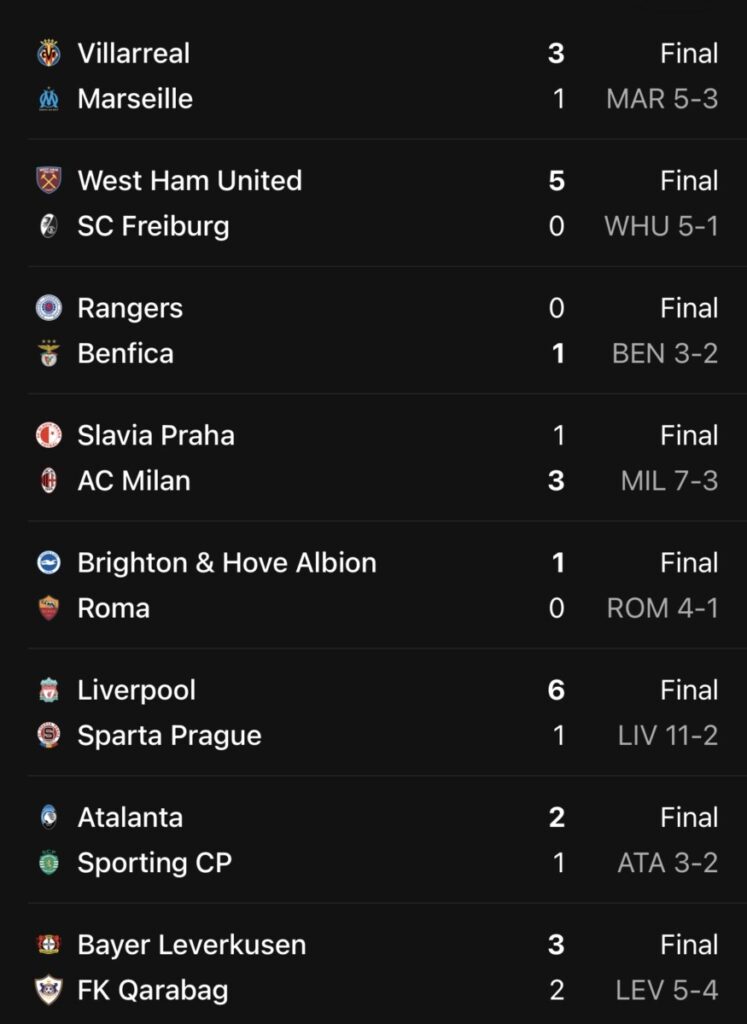Open Brighton & Hove Albion team page
This screenshot has height=1024, width=747.
pyautogui.click(x=227, y=562)
